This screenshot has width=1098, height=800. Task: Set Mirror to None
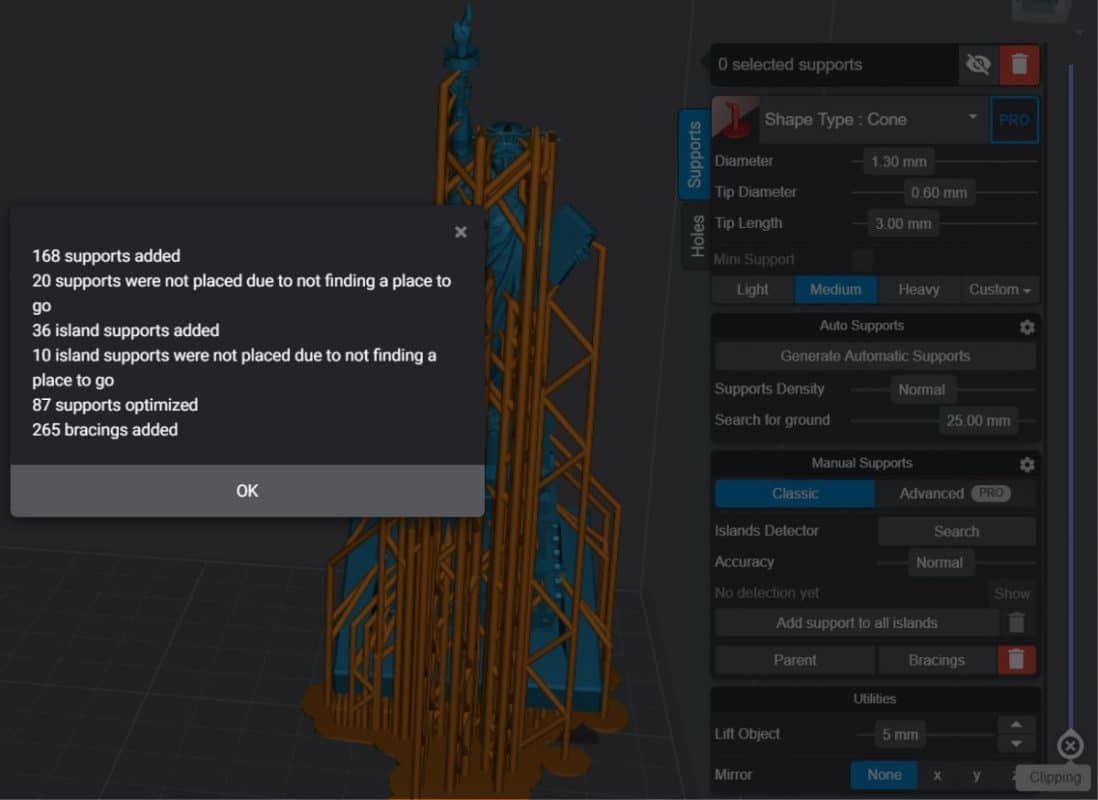[884, 775]
